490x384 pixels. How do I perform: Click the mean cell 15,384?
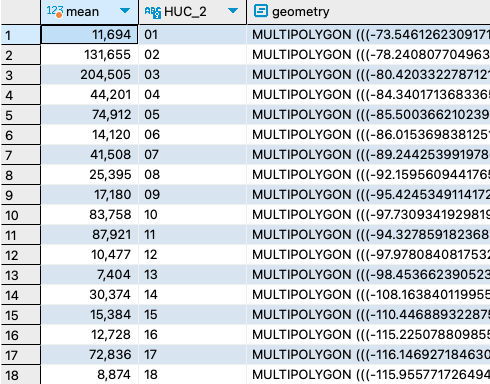[89, 315]
